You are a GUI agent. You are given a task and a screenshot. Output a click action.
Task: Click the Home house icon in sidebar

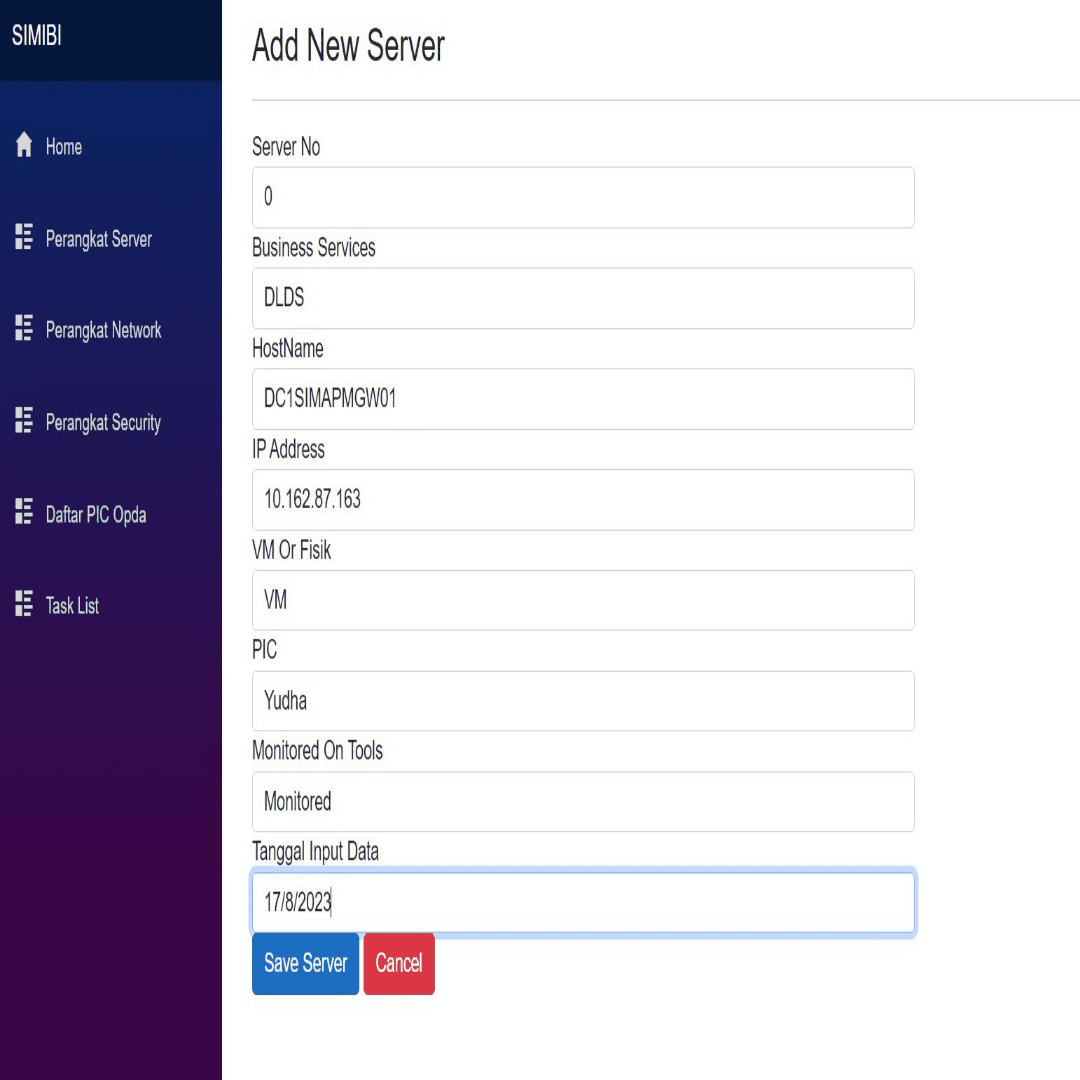coord(25,146)
